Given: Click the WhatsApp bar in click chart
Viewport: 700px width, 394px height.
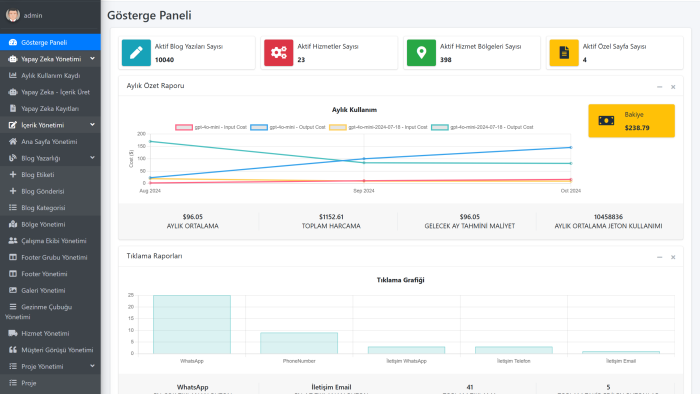Looking at the screenshot, I should (192, 324).
